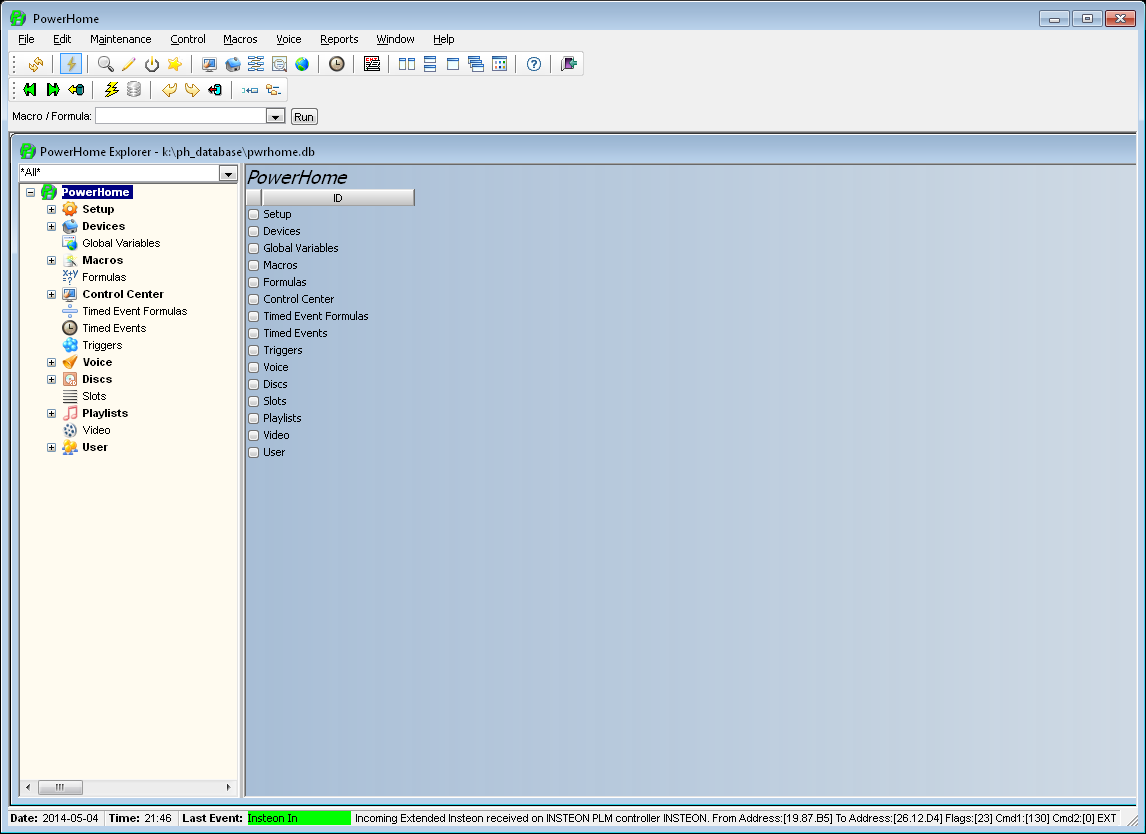This screenshot has height=834, width=1146.
Task: Enable the Control Center row checkbox
Action: point(254,299)
